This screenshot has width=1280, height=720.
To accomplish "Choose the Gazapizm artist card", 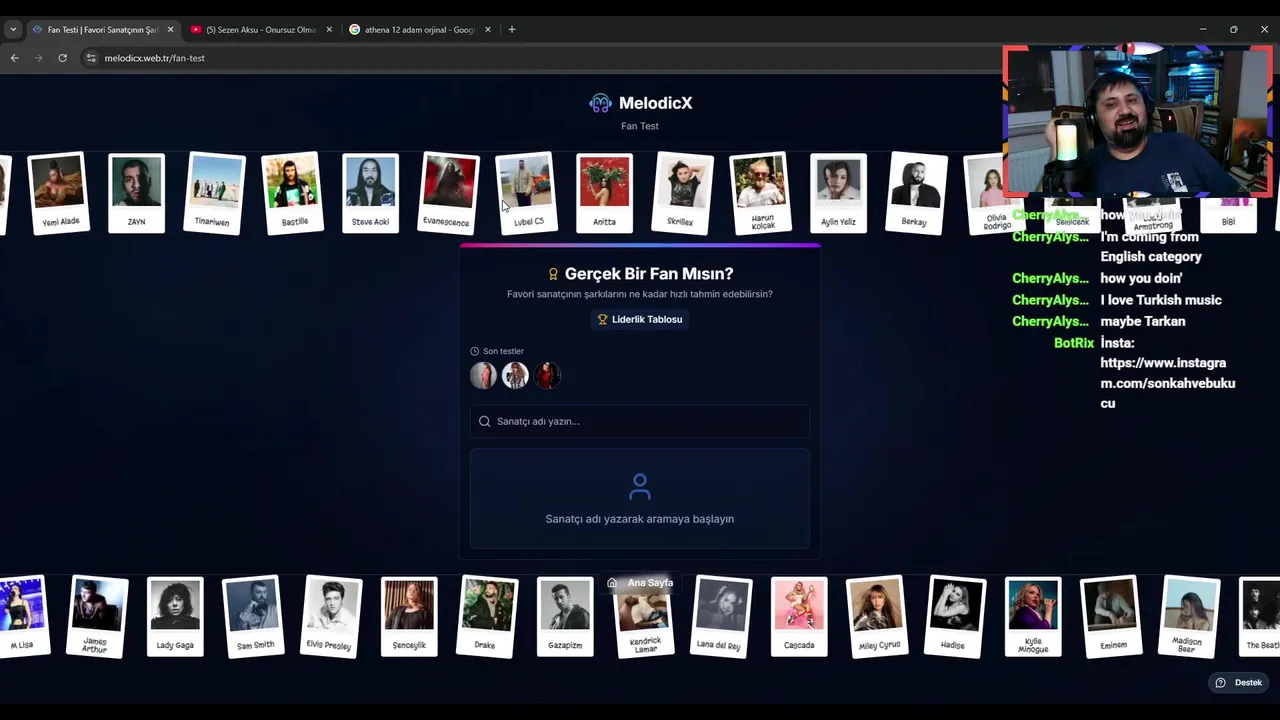I will (565, 617).
